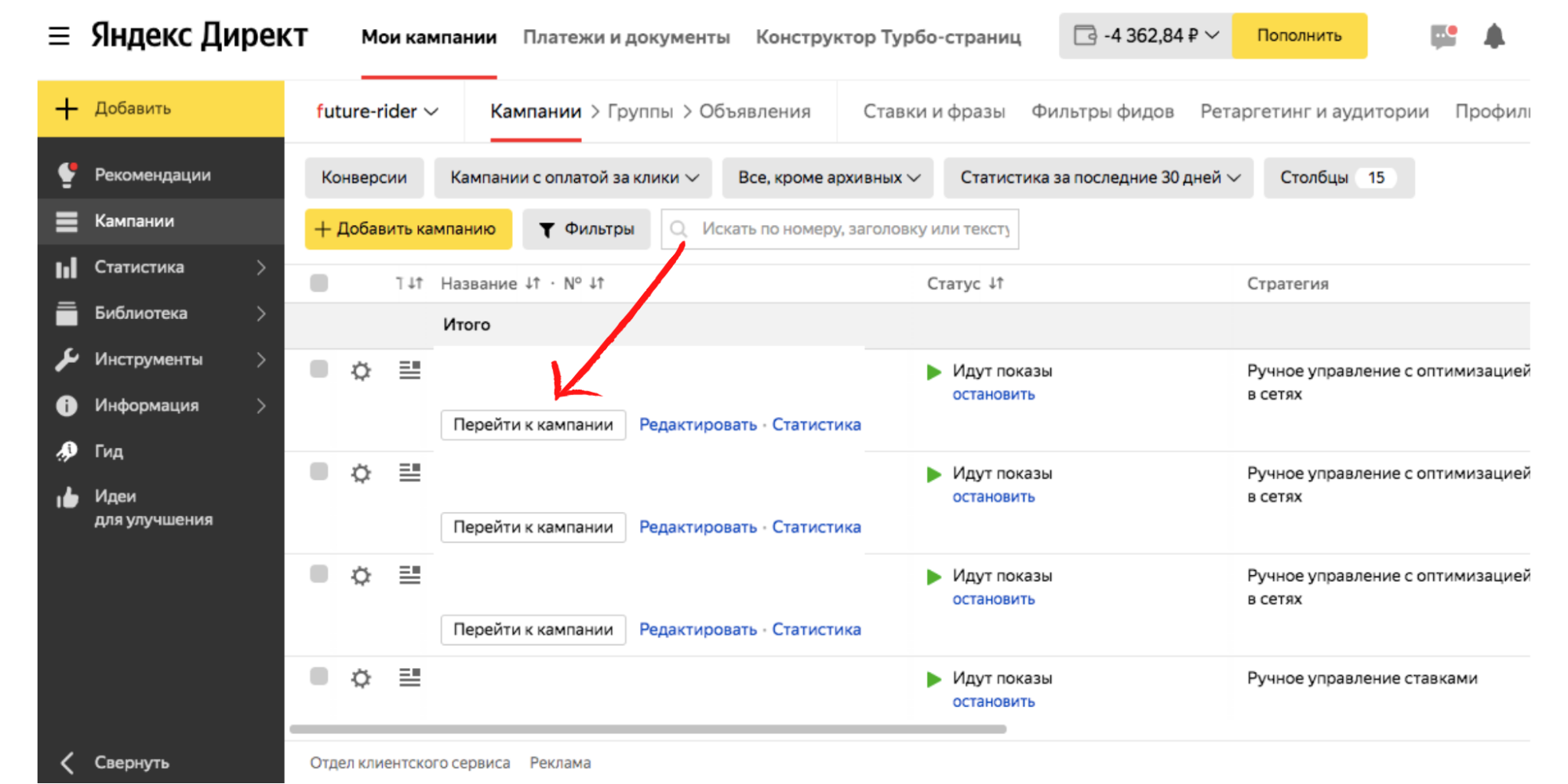Image resolution: width=1568 pixels, height=784 pixels.
Task: Click Статистика link in third row
Action: pos(817,630)
